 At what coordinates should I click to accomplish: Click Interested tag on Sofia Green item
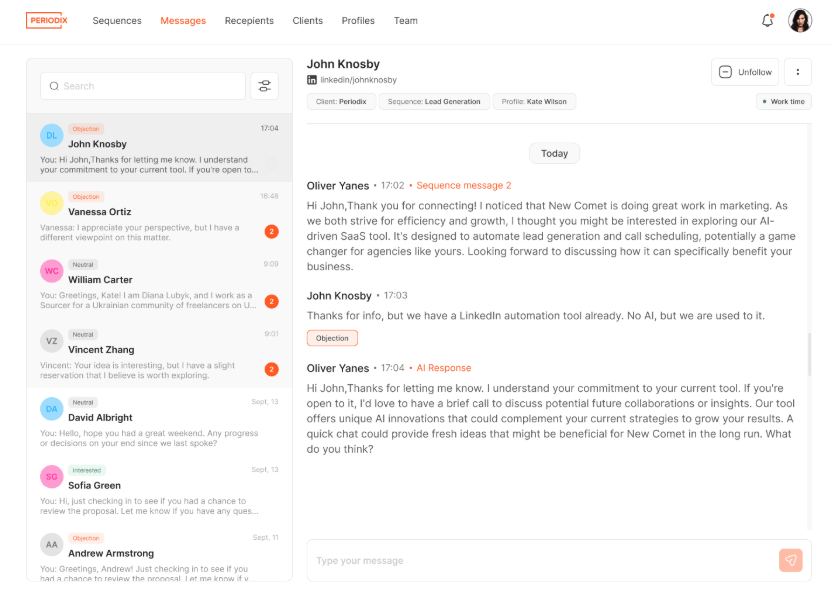[87, 471]
